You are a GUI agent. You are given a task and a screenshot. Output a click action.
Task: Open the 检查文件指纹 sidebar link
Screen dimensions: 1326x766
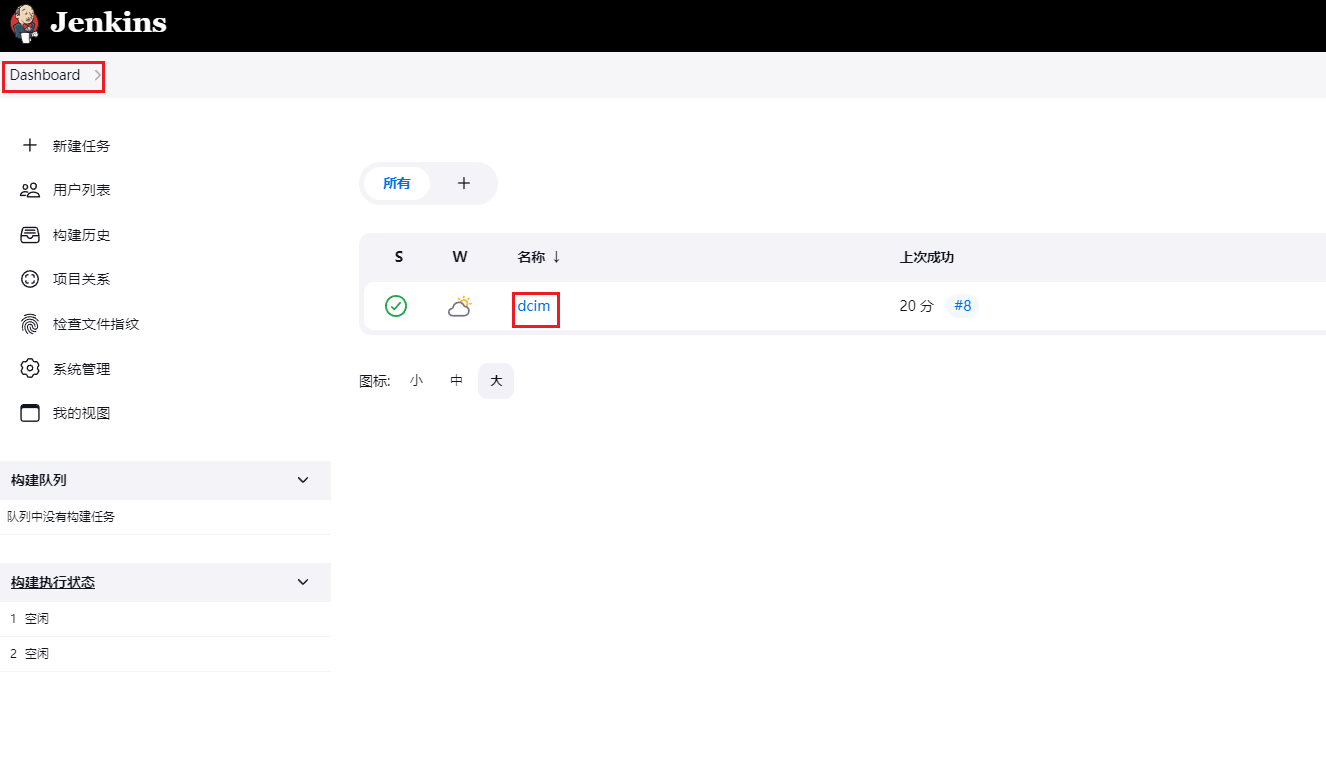point(96,324)
